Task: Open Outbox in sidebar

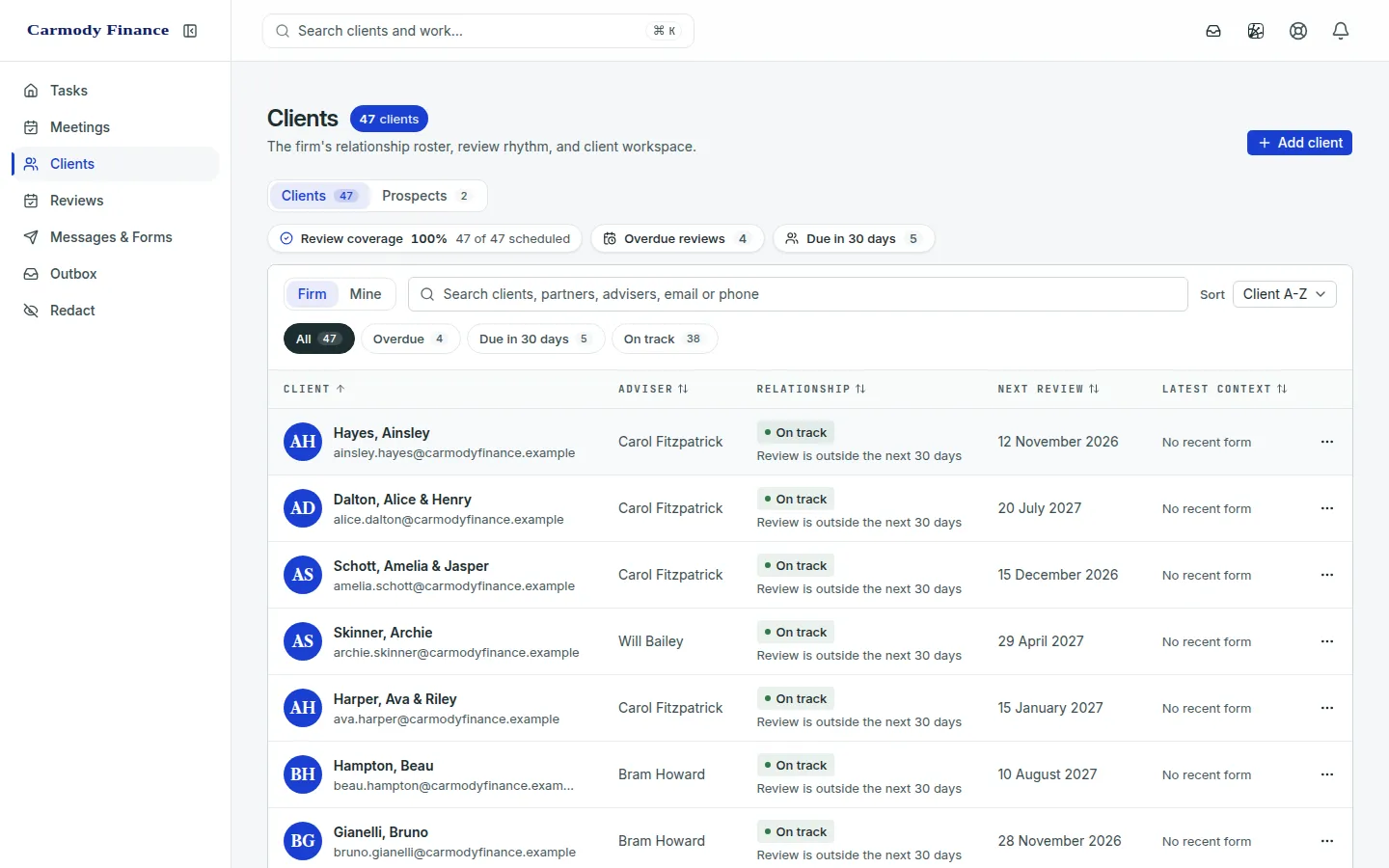Action: 116,274
